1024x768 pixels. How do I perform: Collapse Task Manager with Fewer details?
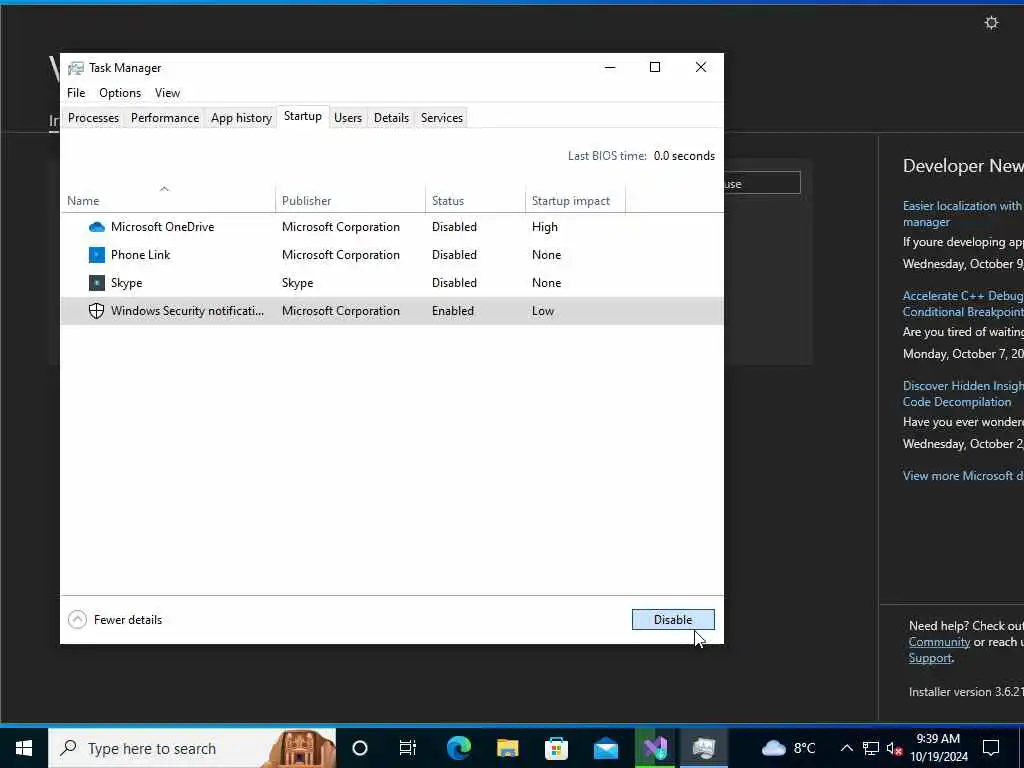[115, 620]
